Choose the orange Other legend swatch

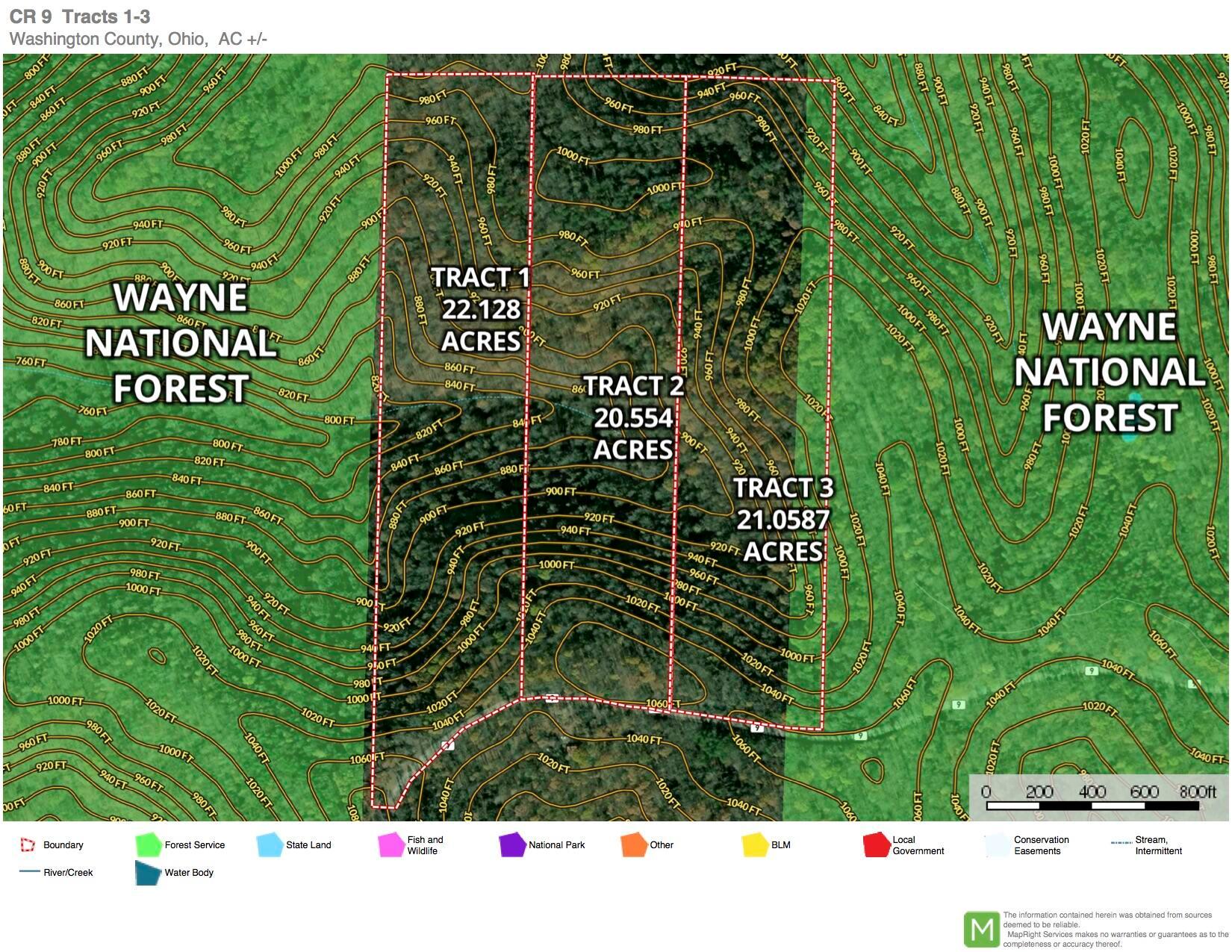click(x=634, y=845)
